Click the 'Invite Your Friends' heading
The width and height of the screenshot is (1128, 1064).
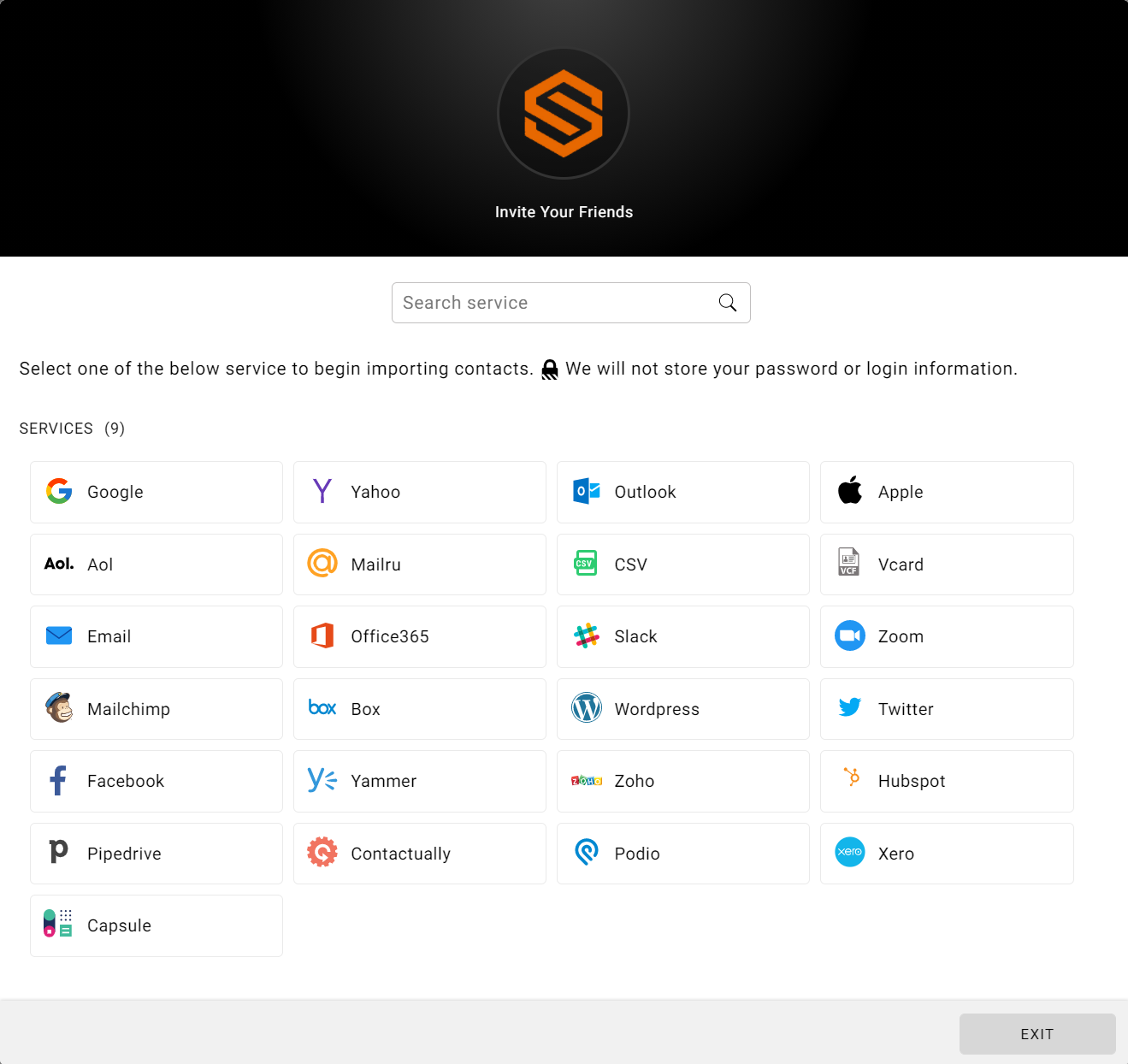(x=564, y=212)
